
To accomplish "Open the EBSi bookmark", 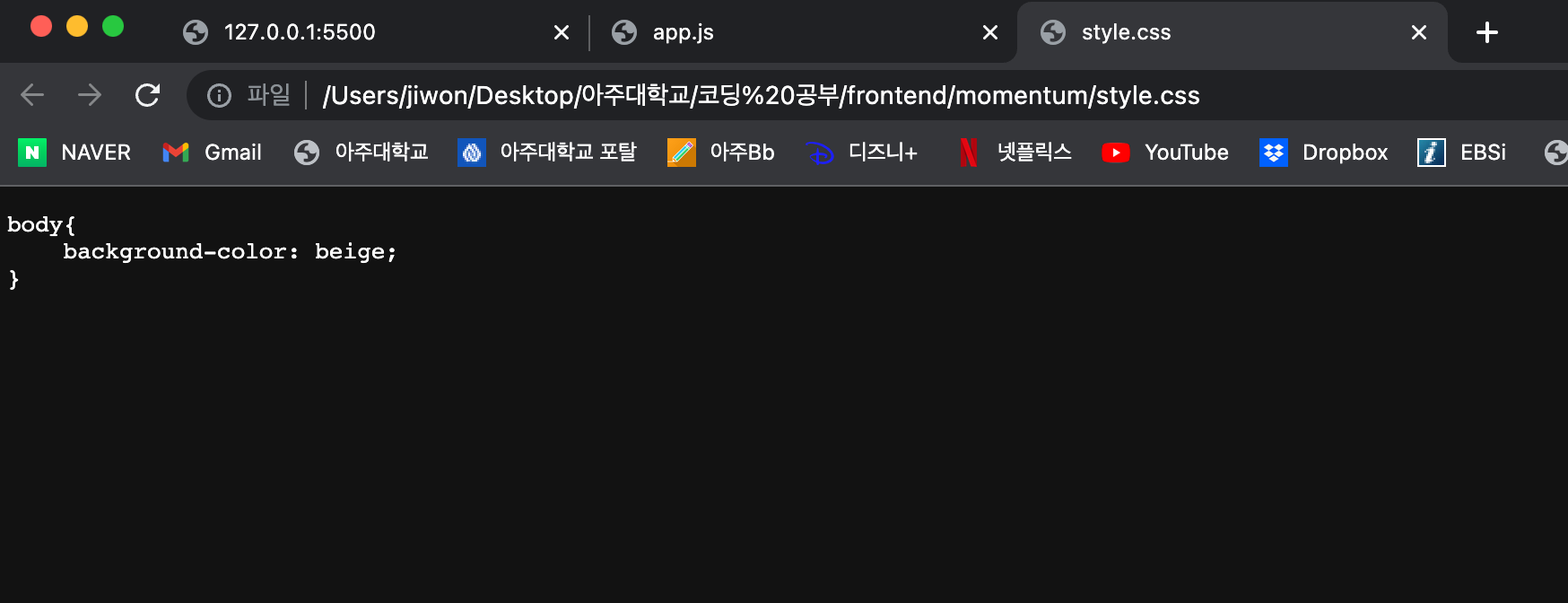I will [x=1462, y=153].
